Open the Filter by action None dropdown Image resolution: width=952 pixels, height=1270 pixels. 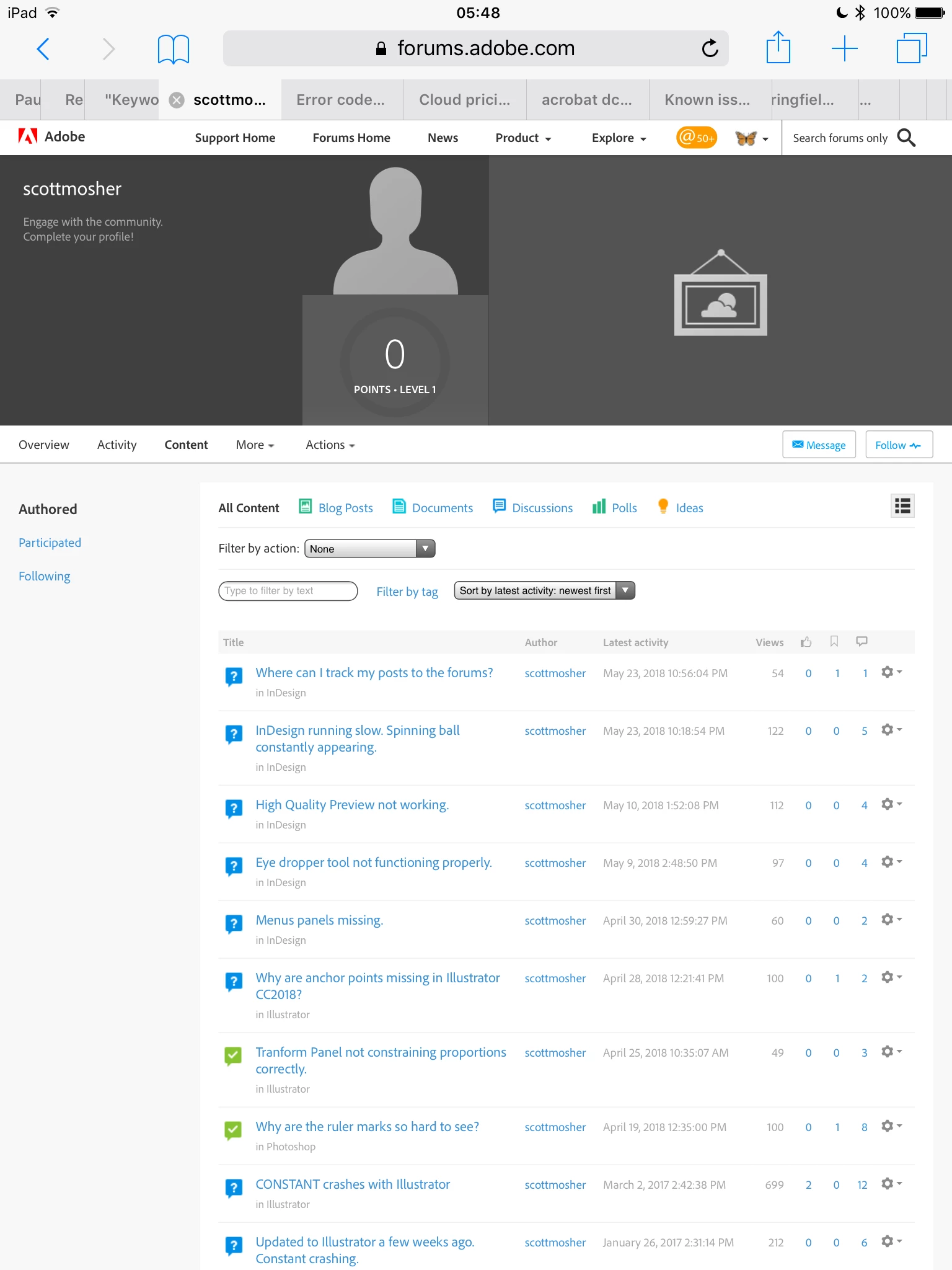(369, 549)
